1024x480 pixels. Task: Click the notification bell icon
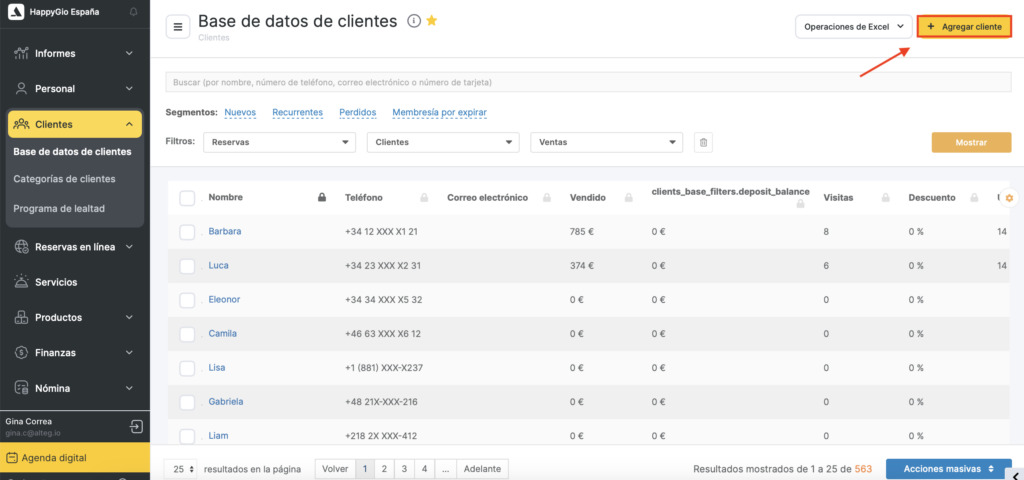(134, 11)
